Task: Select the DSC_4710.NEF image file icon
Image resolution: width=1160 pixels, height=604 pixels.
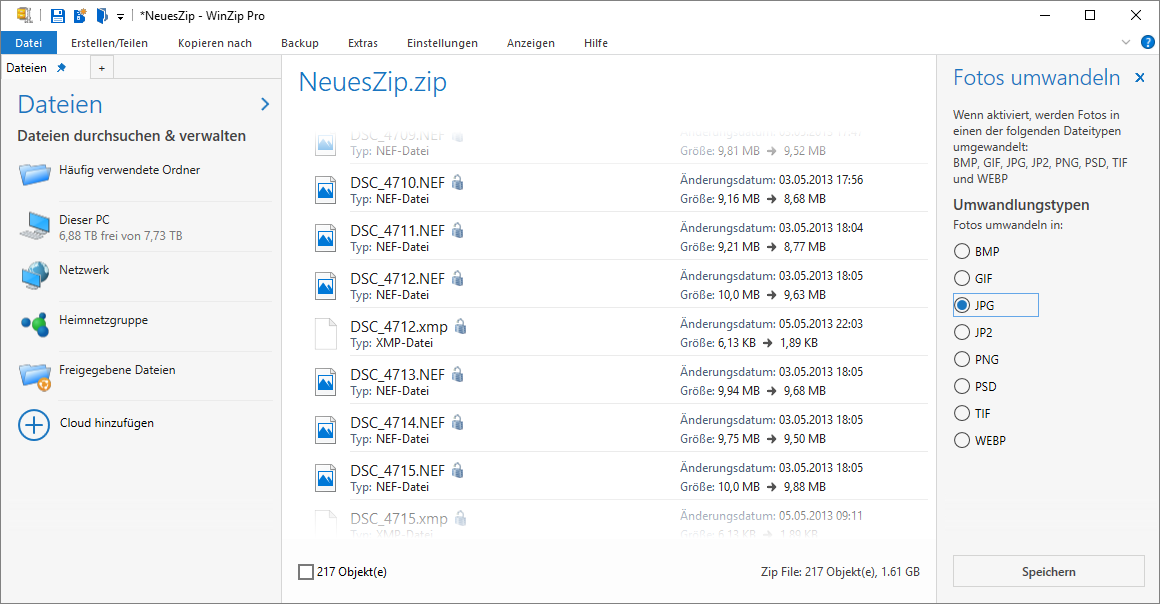Action: [x=326, y=189]
